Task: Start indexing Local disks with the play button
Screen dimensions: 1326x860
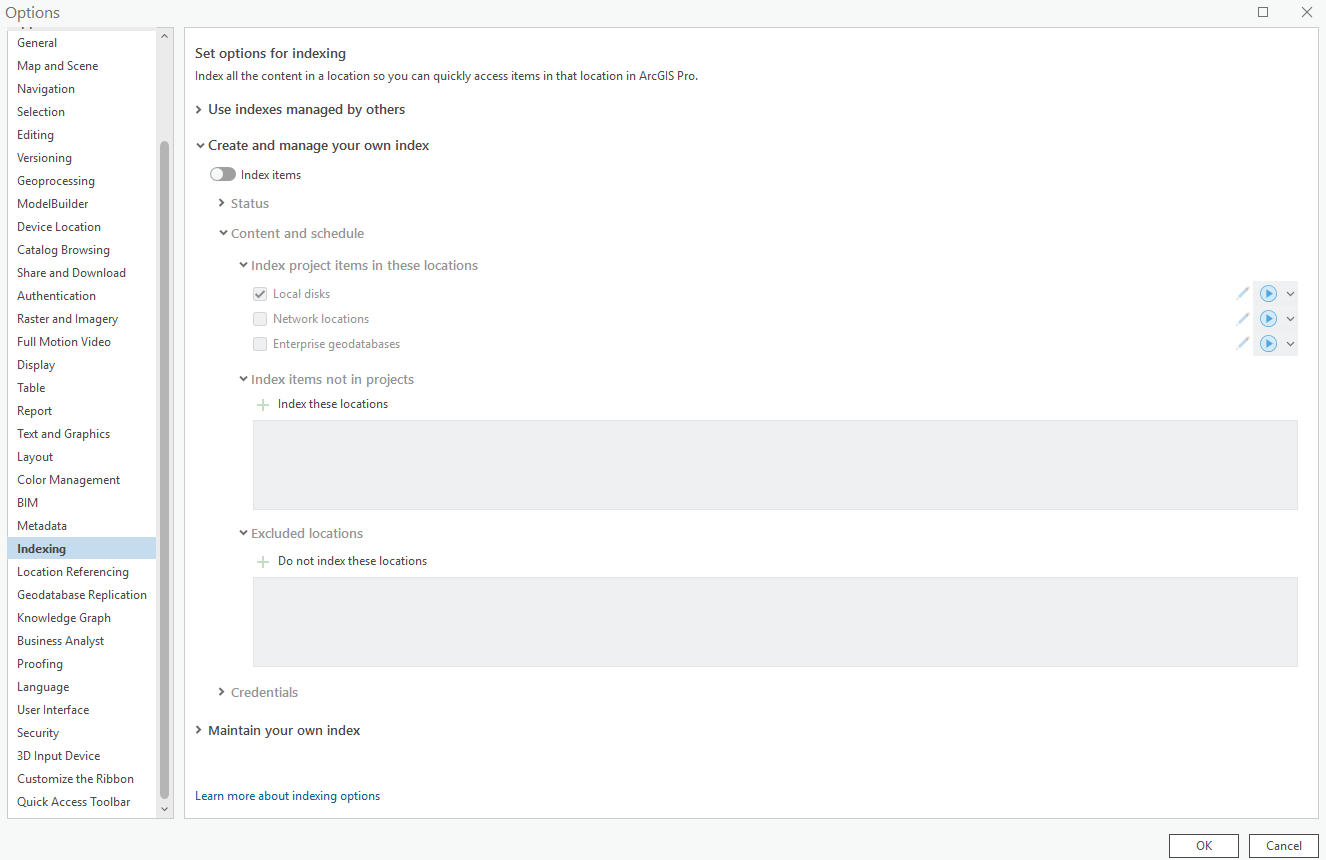Action: click(x=1267, y=293)
